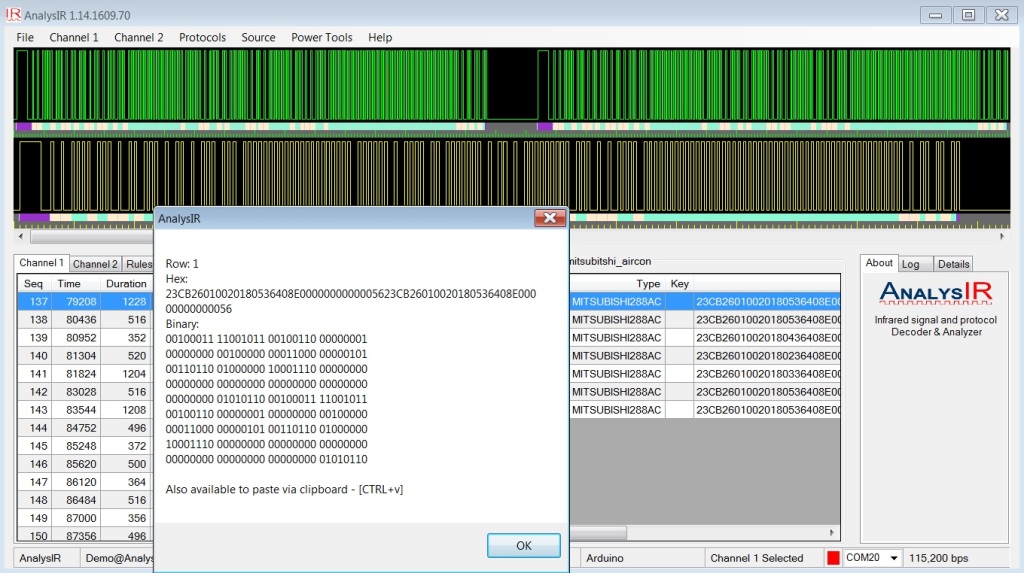Open the Power Tools menu
This screenshot has width=1024, height=573.
(x=321, y=37)
